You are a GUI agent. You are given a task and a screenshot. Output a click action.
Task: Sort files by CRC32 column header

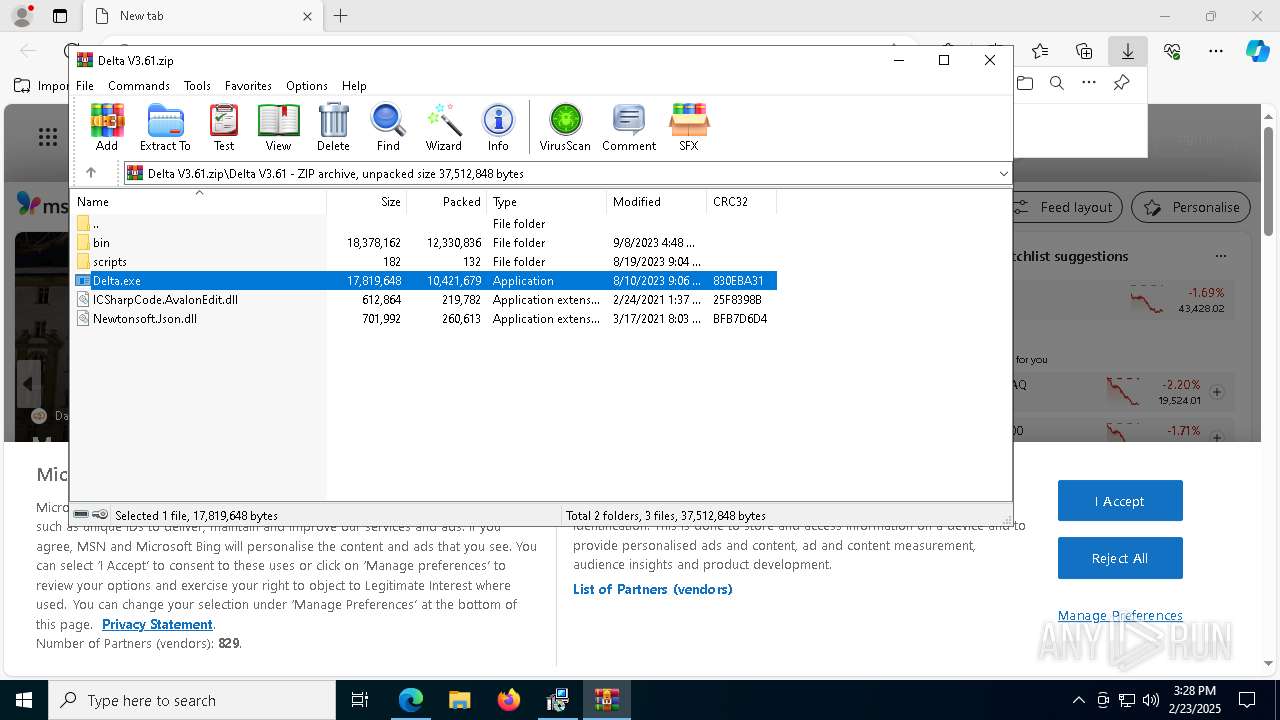click(x=741, y=201)
